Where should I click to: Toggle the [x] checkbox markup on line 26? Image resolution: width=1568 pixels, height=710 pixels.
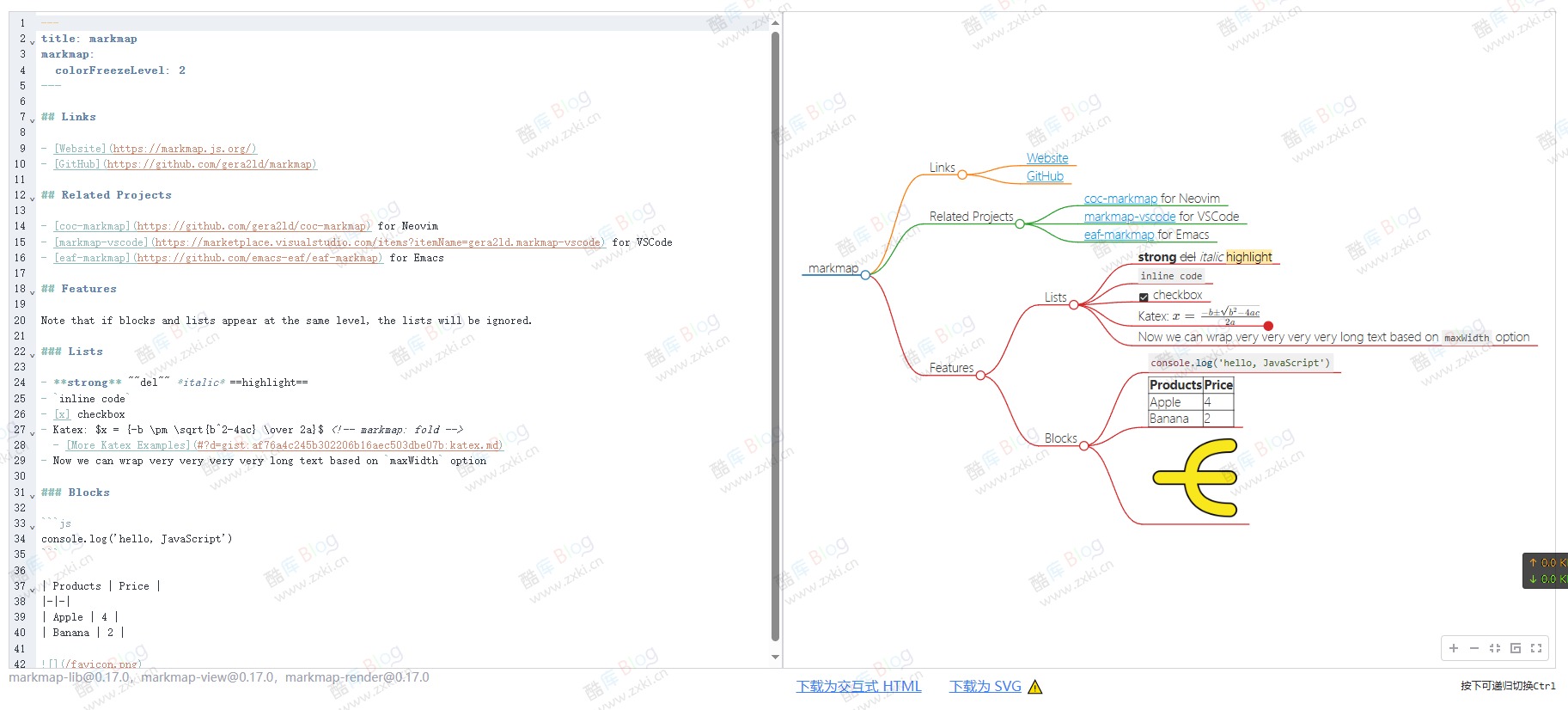point(62,414)
